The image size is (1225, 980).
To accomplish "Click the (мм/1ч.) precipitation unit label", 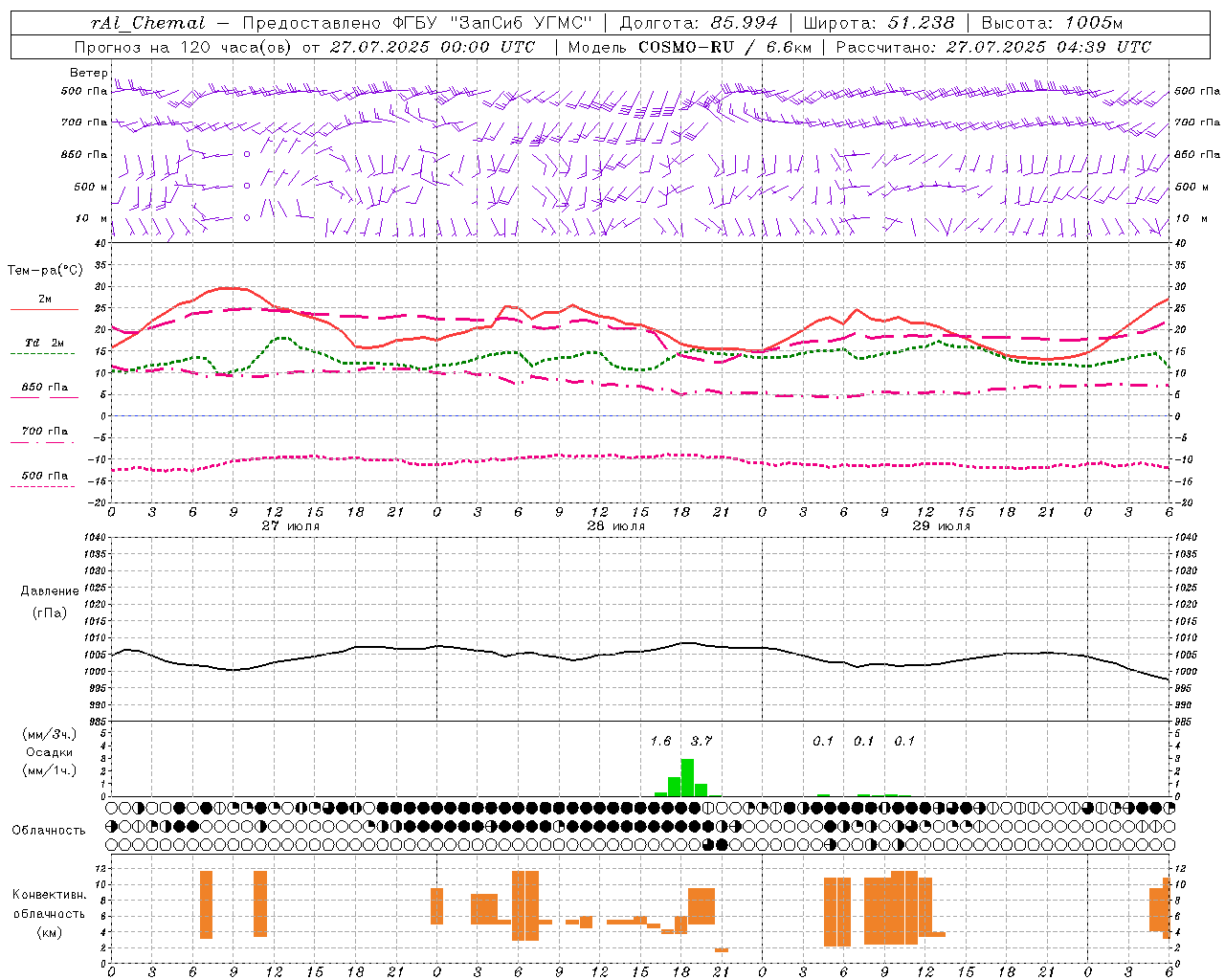I will (50, 769).
